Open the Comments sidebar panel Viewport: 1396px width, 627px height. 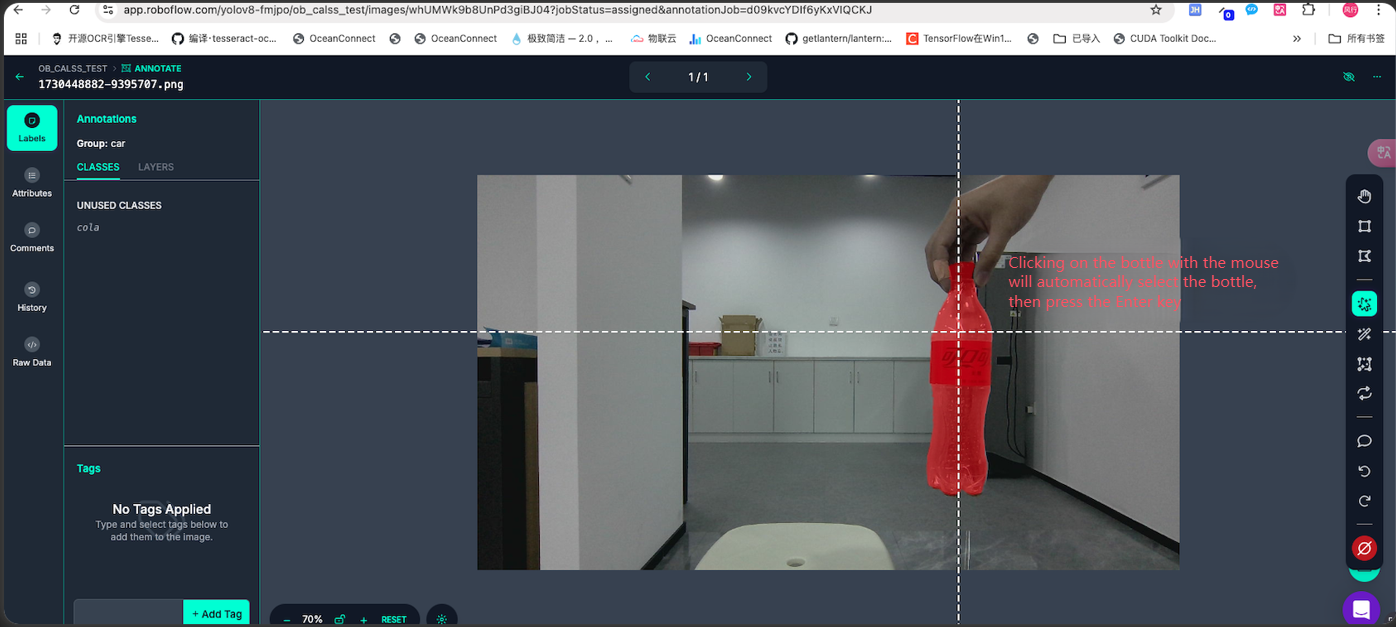click(x=32, y=238)
